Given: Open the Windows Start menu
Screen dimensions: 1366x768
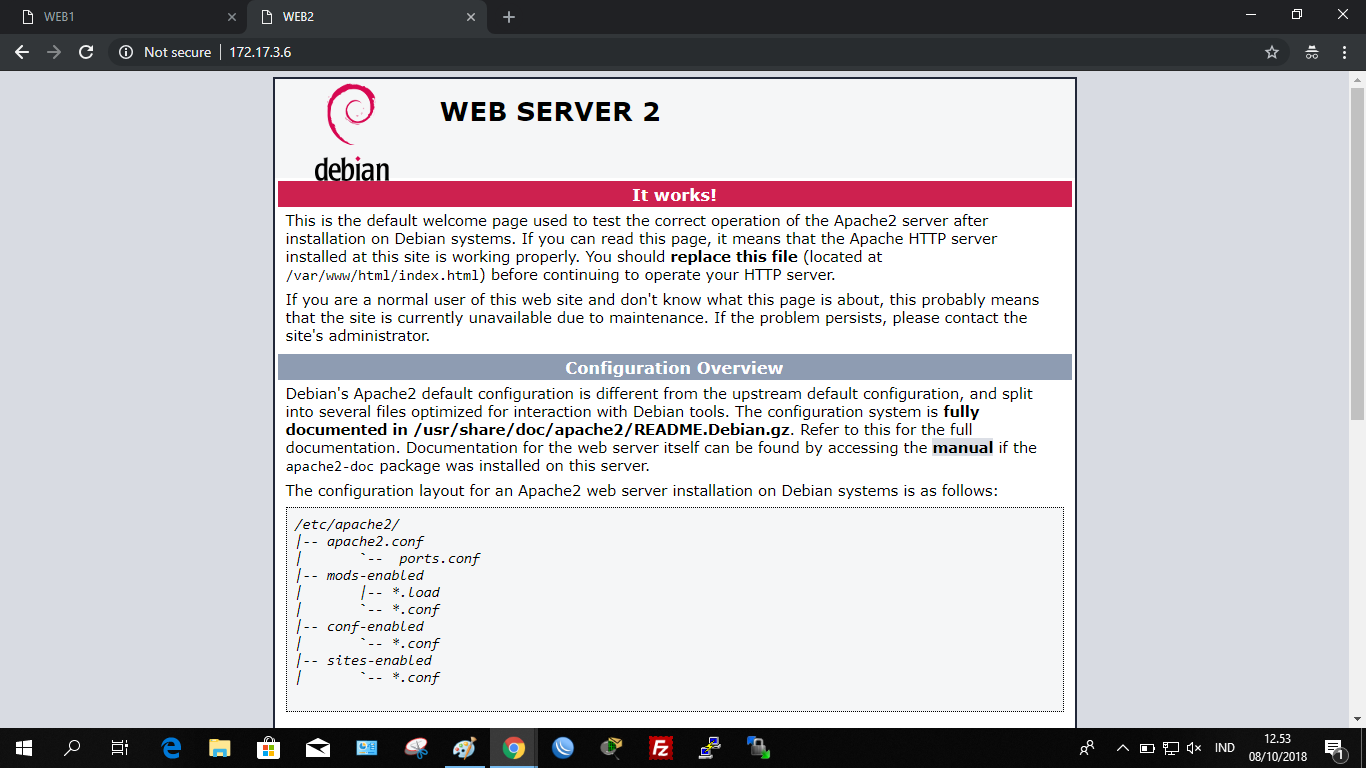Looking at the screenshot, I should click(24, 748).
